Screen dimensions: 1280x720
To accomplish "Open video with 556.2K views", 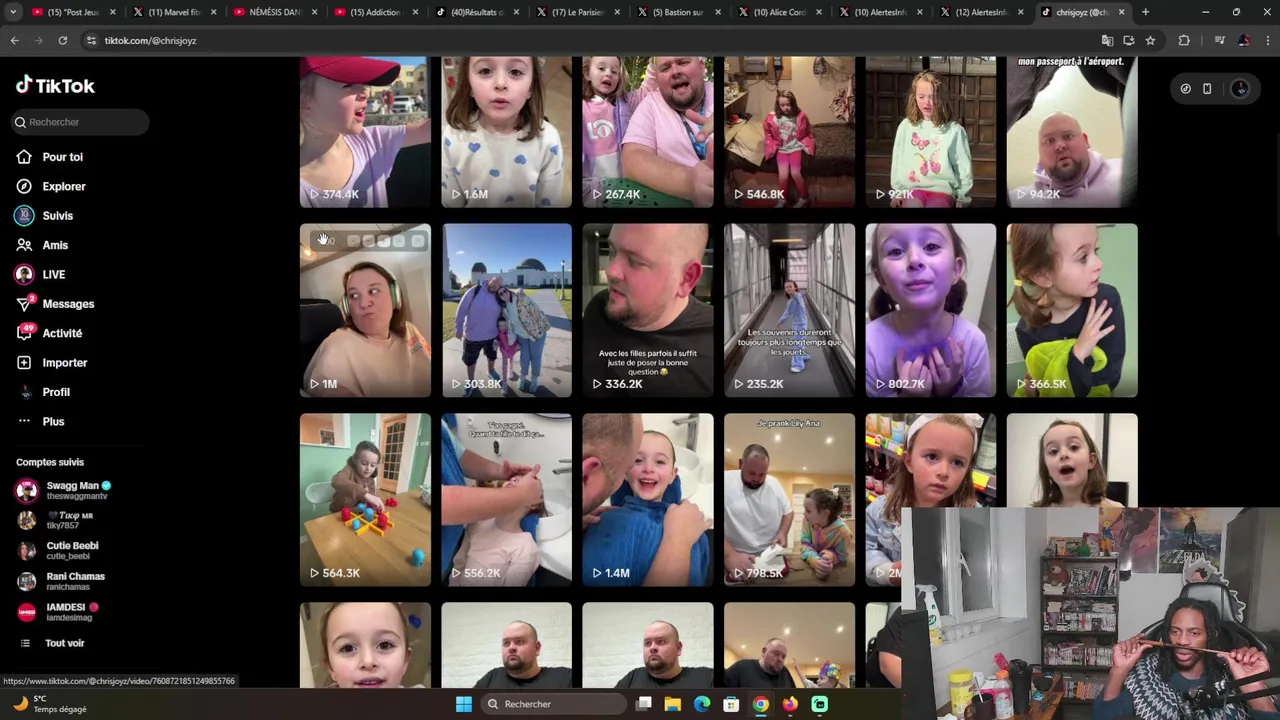I will point(507,500).
